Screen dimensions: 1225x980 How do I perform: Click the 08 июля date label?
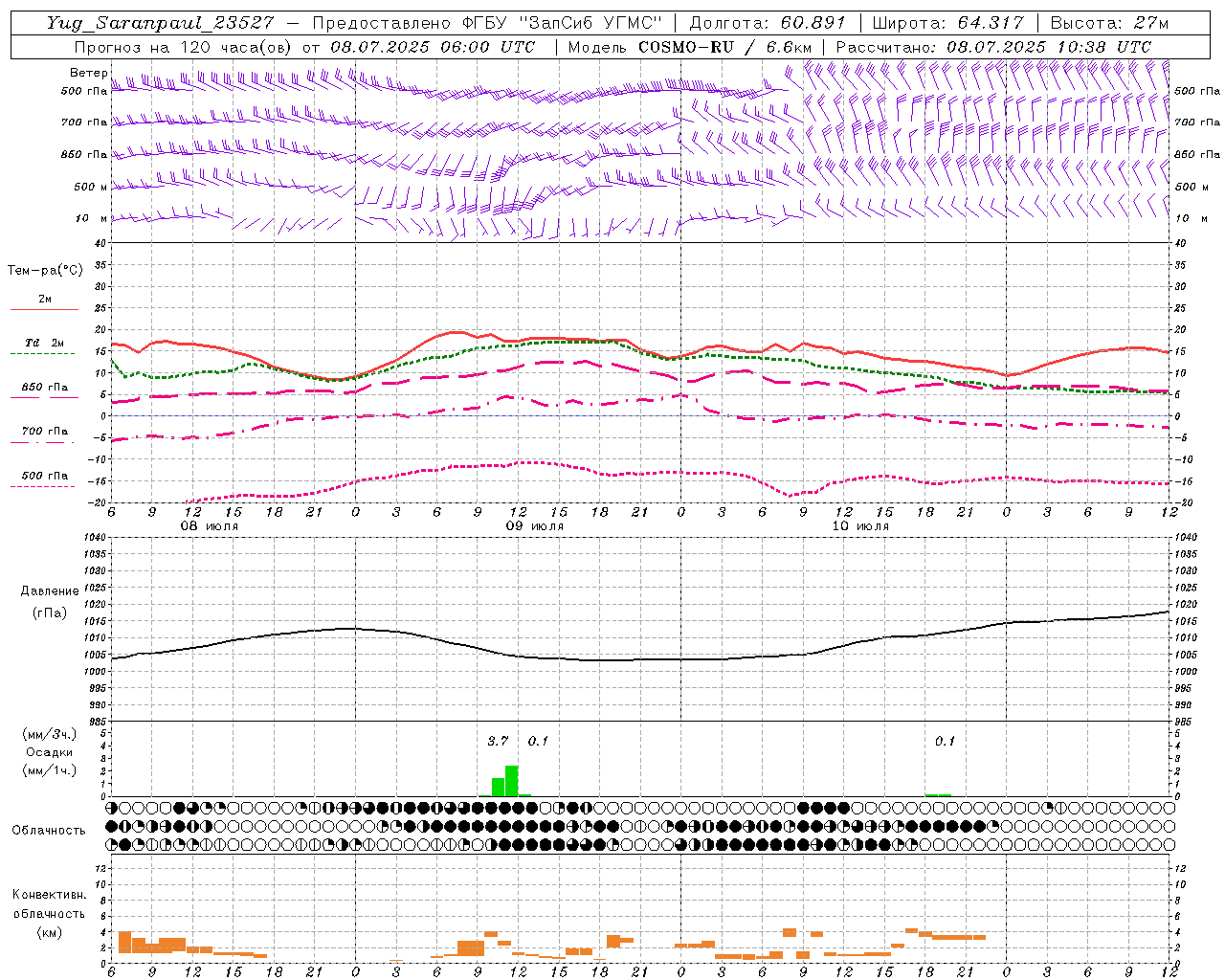[x=210, y=526]
